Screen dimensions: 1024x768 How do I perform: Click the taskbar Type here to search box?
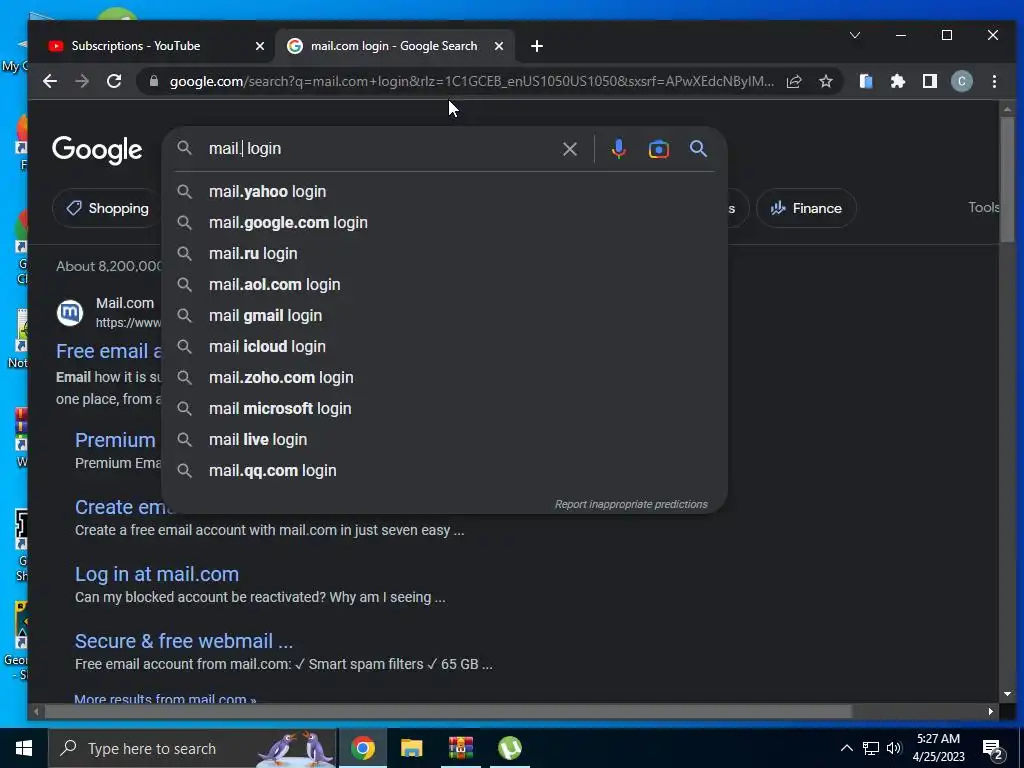pyautogui.click(x=193, y=748)
